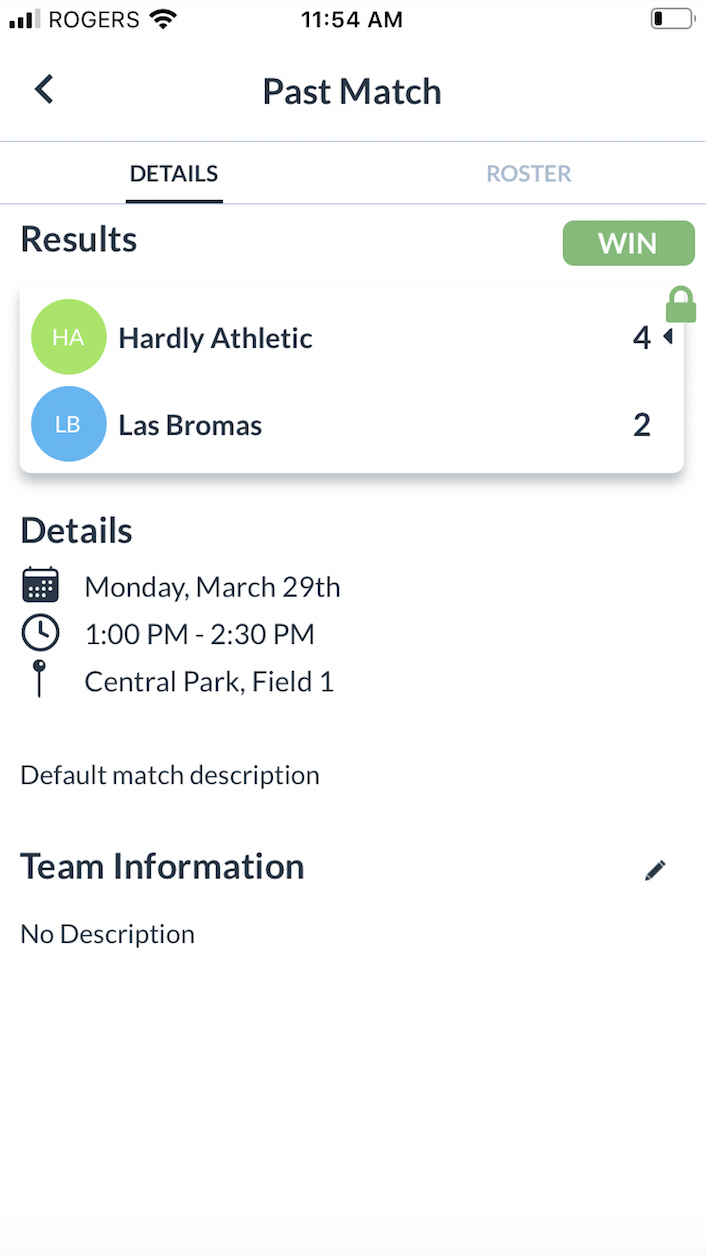Open Las Bromas team name
This screenshot has height=1256, width=706.
(x=190, y=425)
